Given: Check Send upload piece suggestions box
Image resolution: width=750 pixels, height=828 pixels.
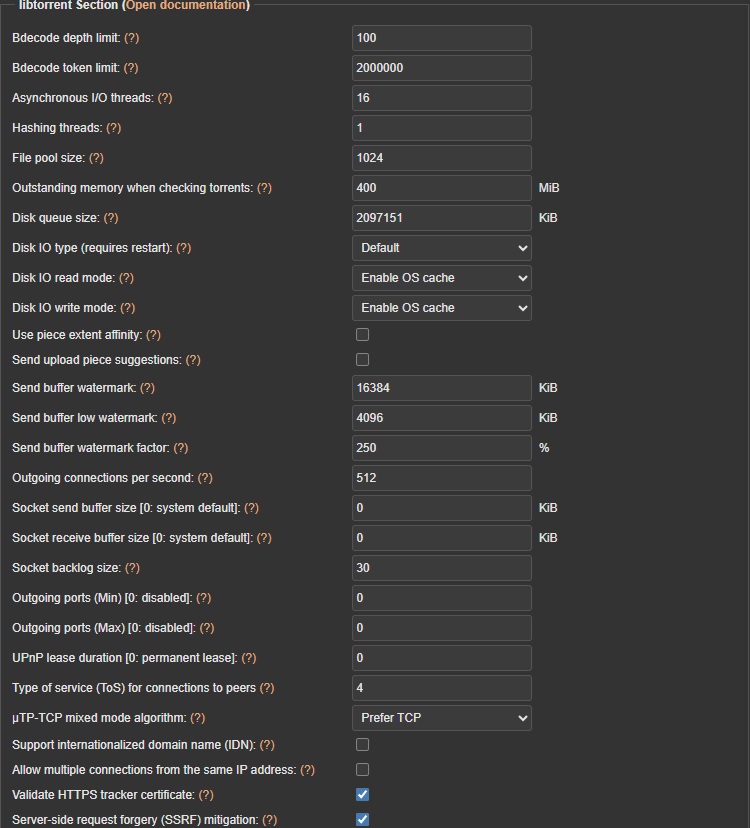Looking at the screenshot, I should (x=362, y=360).
